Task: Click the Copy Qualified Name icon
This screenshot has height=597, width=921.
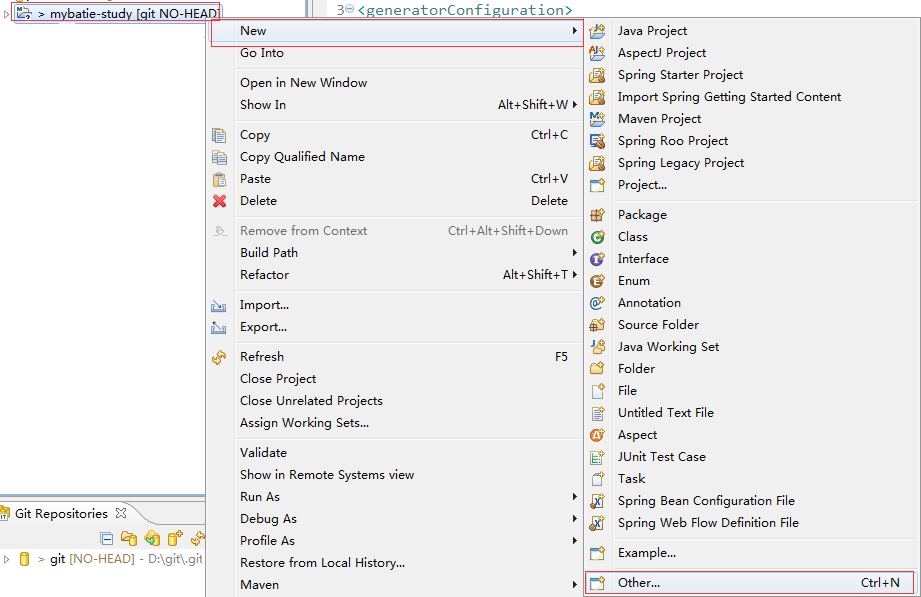Action: [219, 157]
